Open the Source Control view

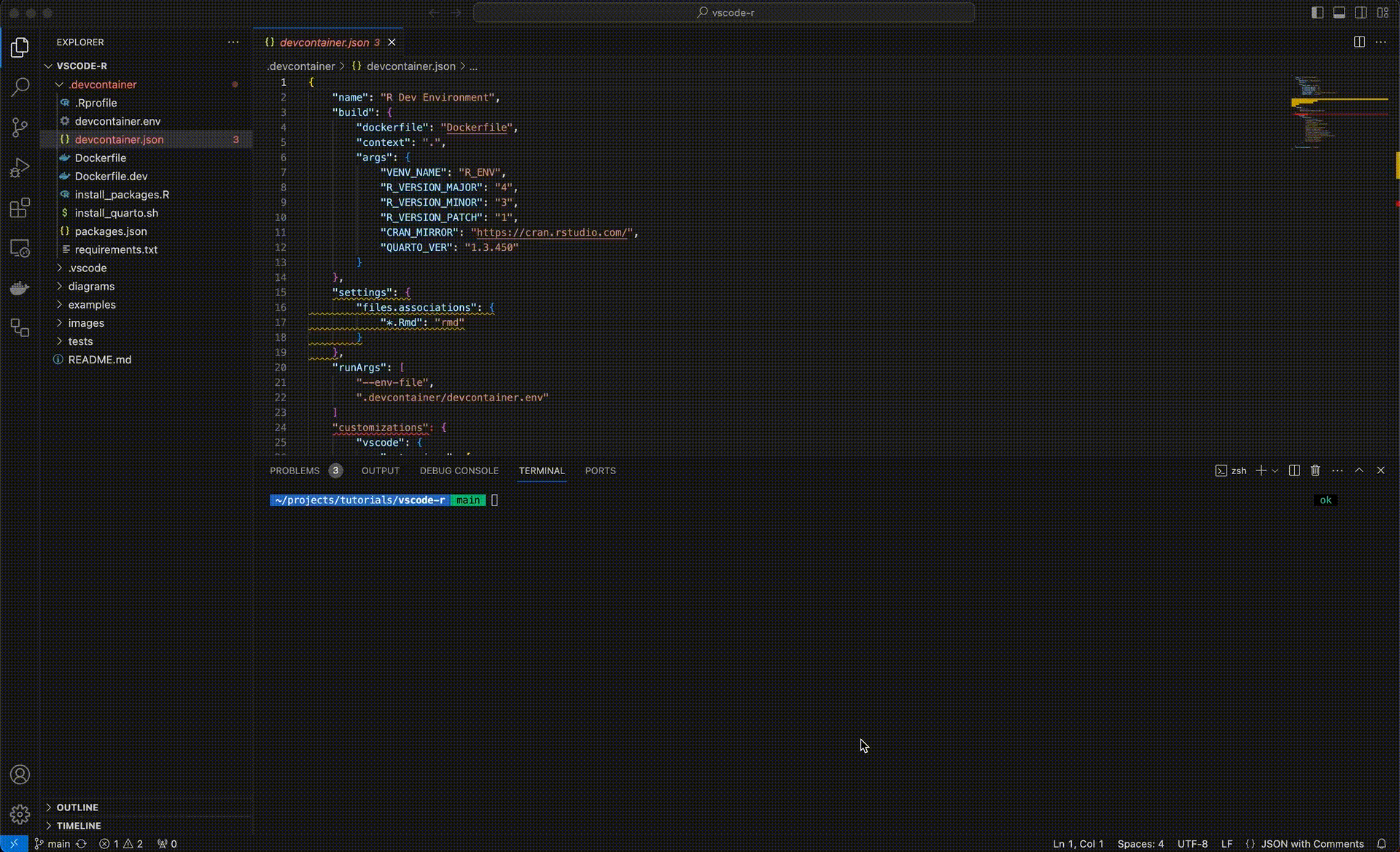[x=20, y=128]
